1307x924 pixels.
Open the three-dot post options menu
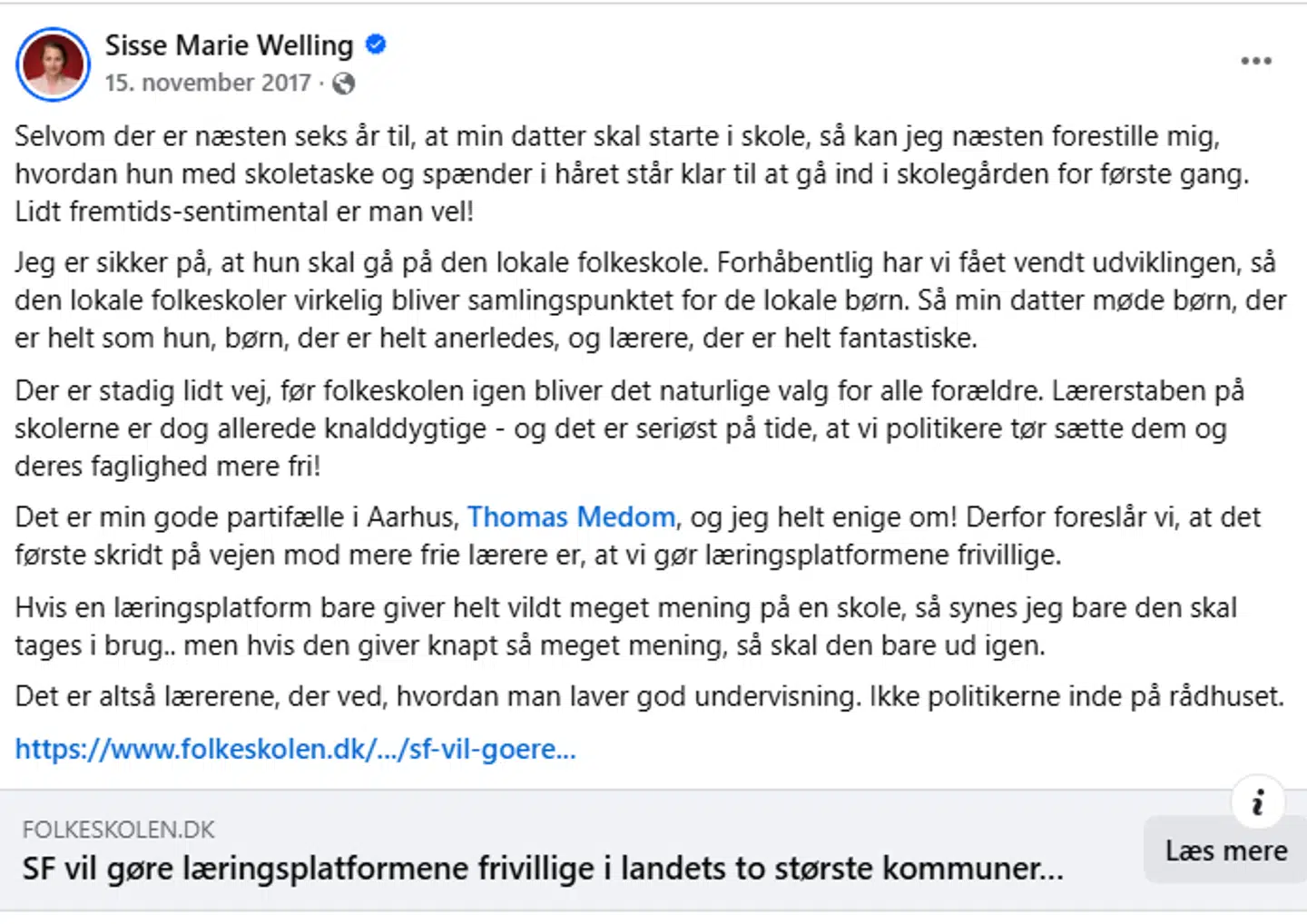tap(1256, 61)
